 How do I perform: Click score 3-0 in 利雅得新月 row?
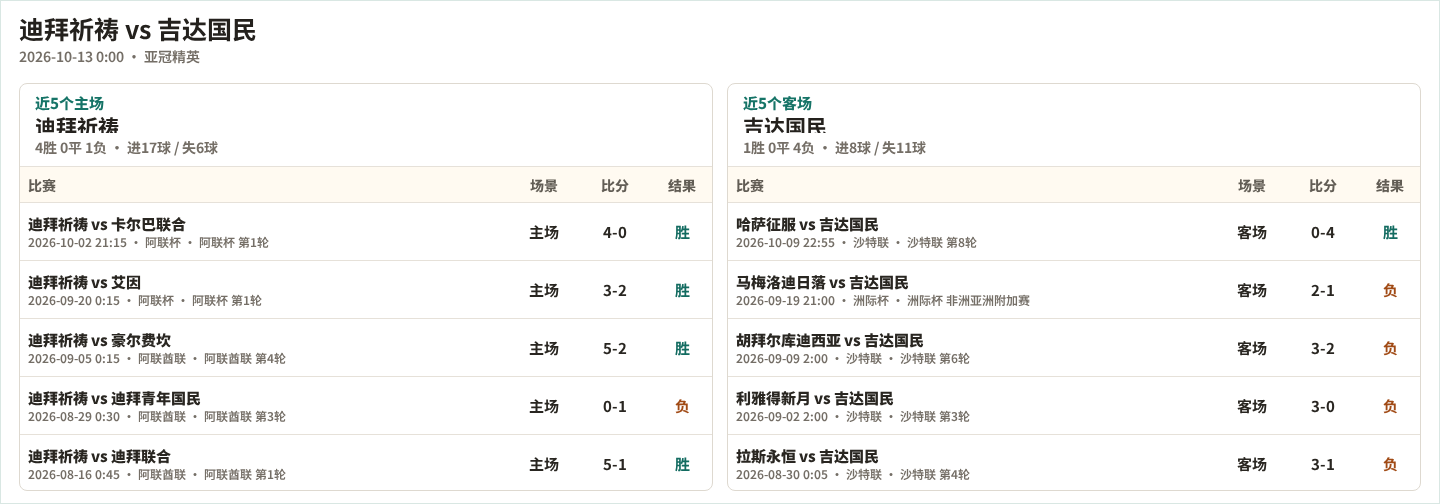tap(1323, 406)
